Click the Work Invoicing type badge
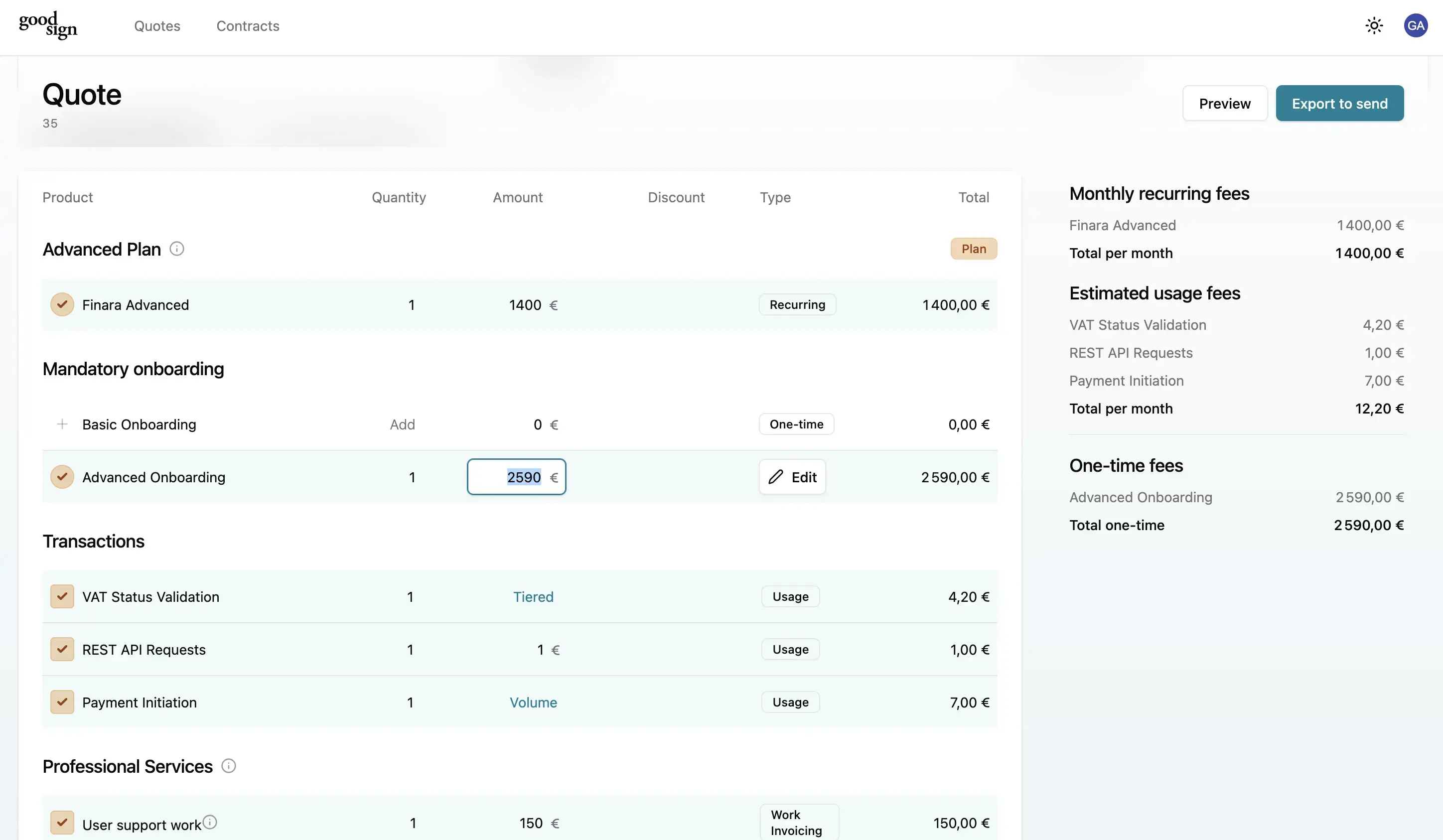Image resolution: width=1443 pixels, height=840 pixels. [799, 822]
